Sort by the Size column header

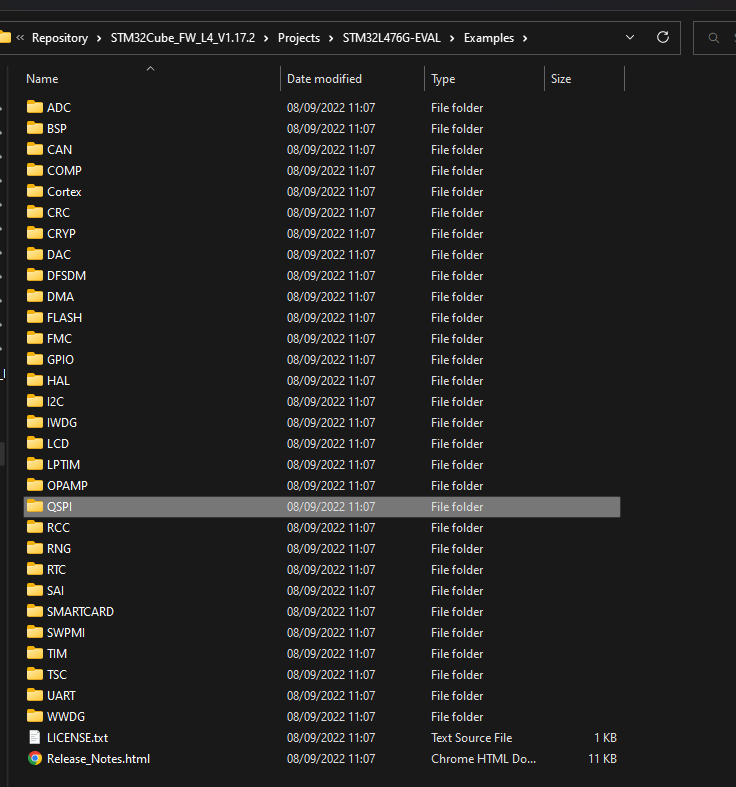(561, 79)
